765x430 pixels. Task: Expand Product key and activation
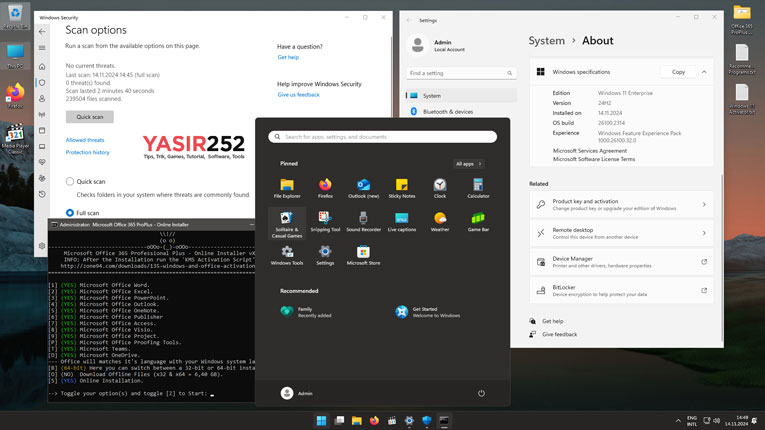point(621,205)
